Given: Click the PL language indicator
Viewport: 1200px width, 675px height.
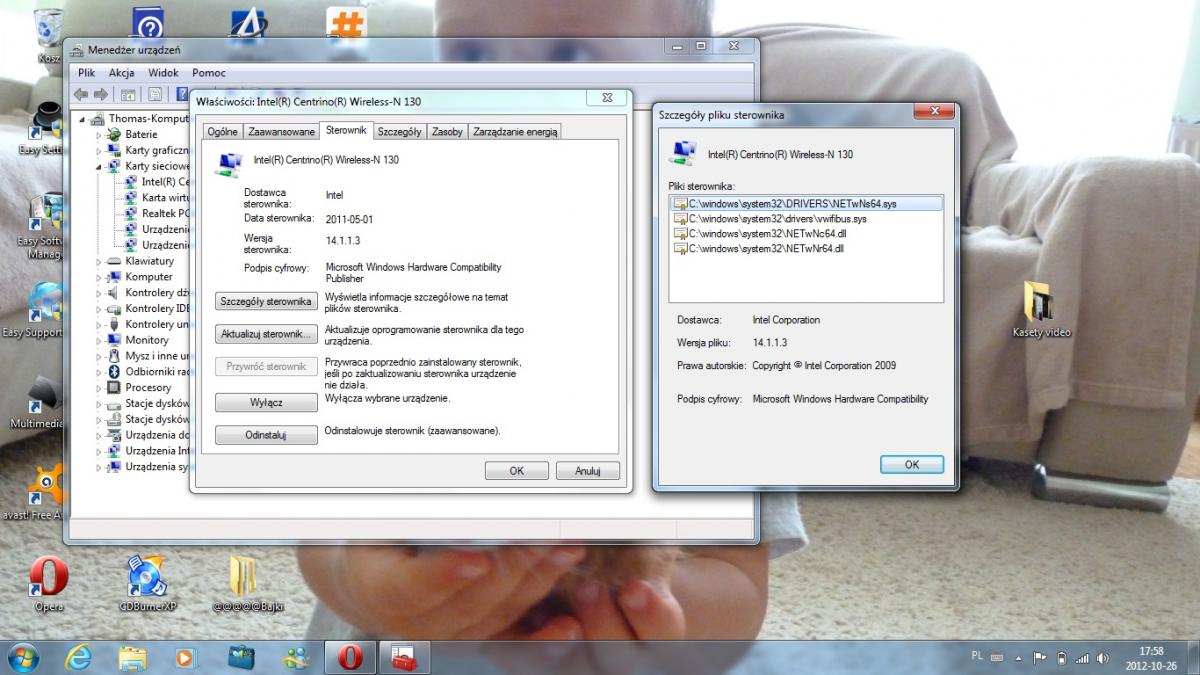Looking at the screenshot, I should click(977, 655).
